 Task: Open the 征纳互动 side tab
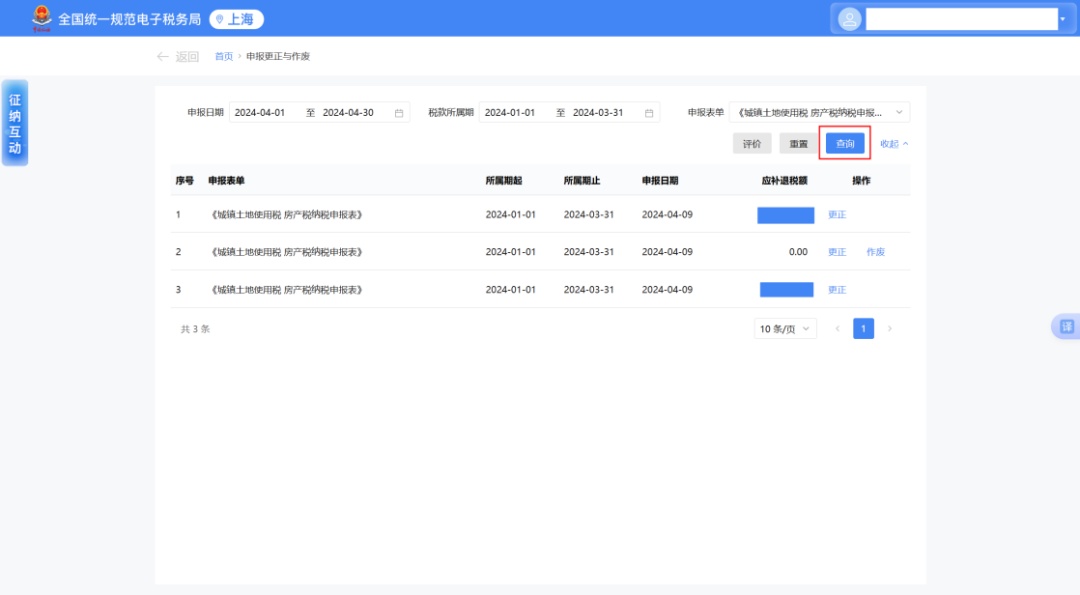pyautogui.click(x=15, y=123)
